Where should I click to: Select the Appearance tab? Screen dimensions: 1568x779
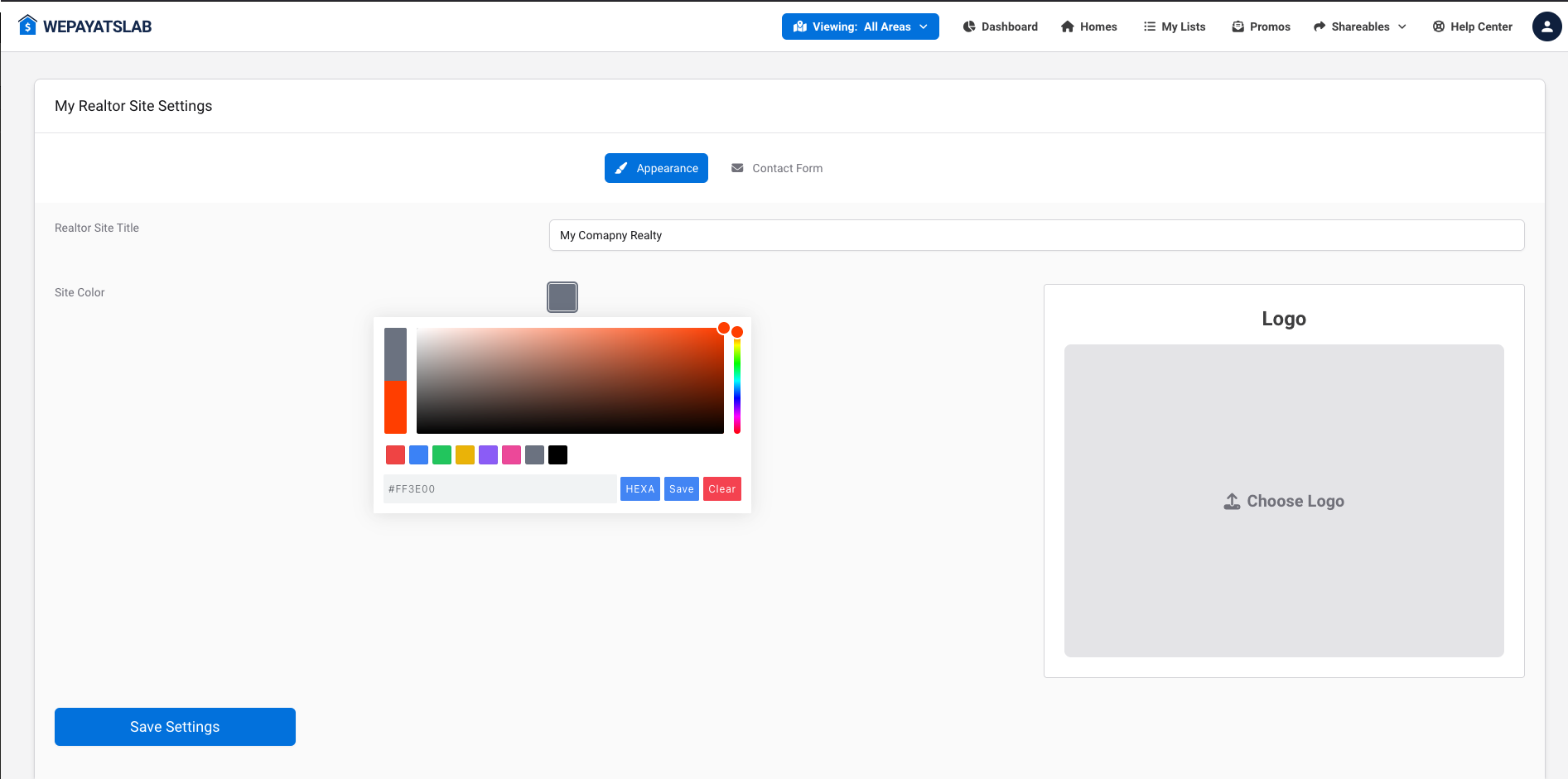point(656,168)
